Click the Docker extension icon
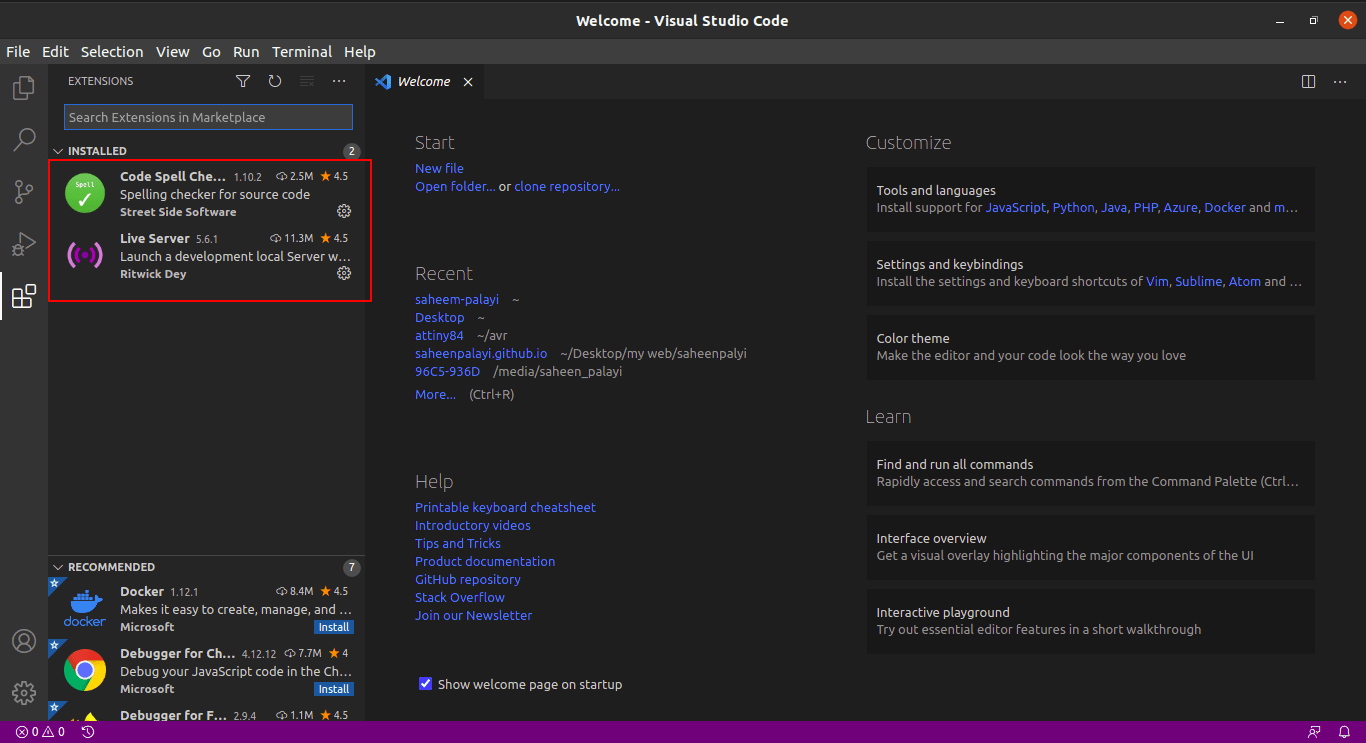 click(x=85, y=608)
